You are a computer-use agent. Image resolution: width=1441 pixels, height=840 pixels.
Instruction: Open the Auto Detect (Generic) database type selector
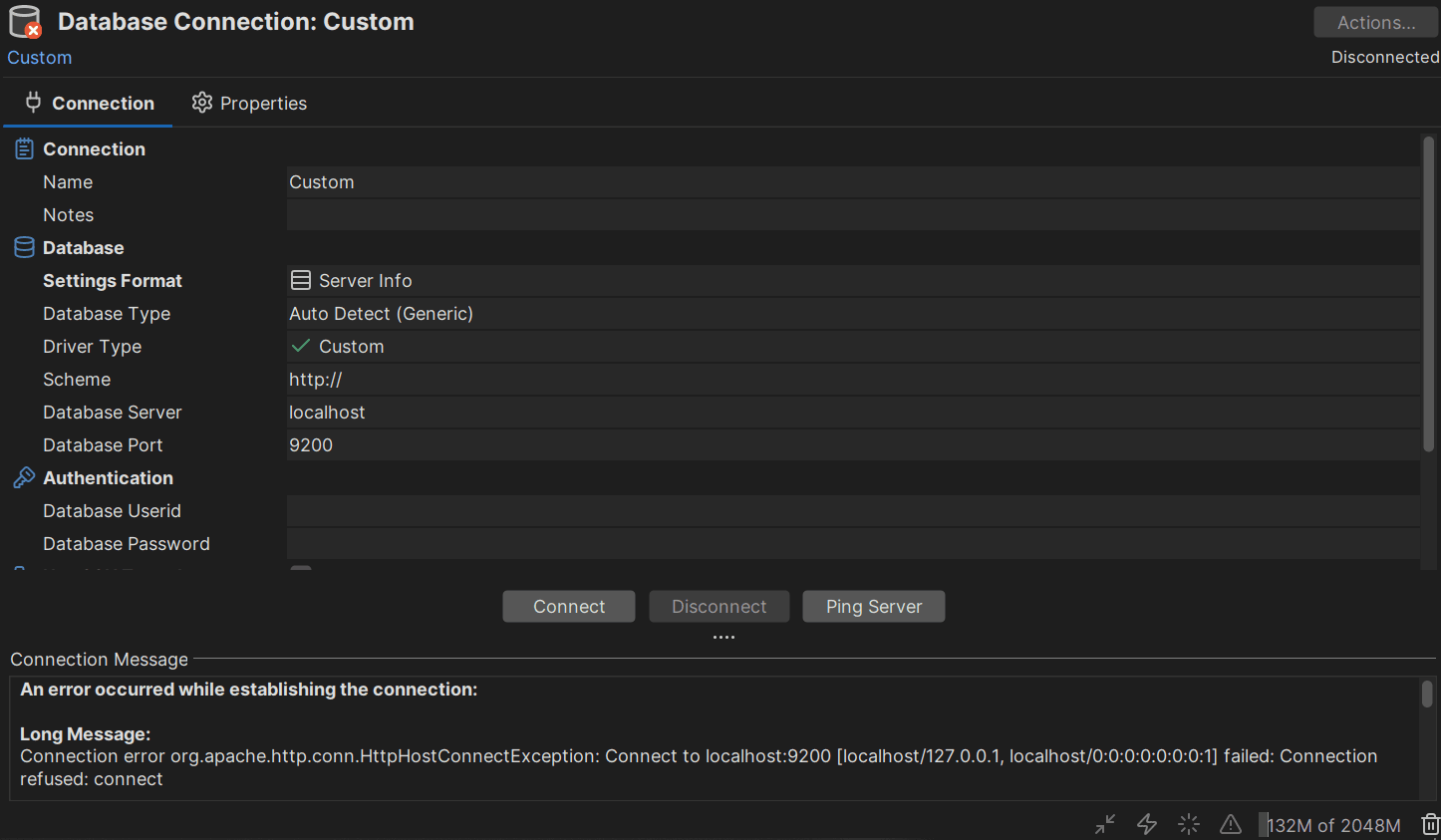coord(382,313)
